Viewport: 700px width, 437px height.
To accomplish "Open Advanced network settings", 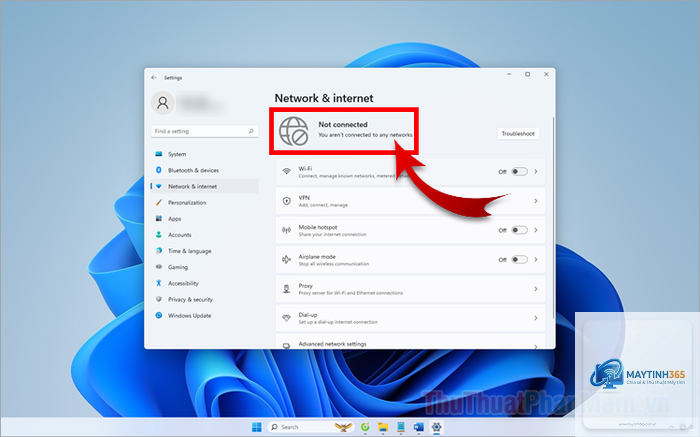I will point(410,342).
